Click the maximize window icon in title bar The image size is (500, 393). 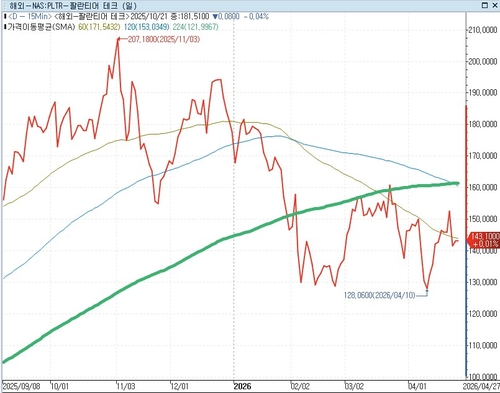(x=485, y=5)
